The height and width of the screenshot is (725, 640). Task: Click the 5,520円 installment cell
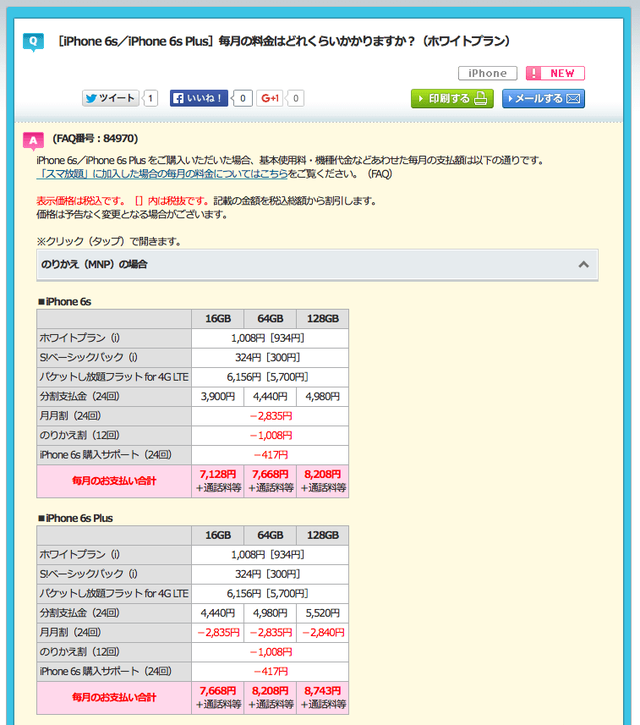(323, 613)
